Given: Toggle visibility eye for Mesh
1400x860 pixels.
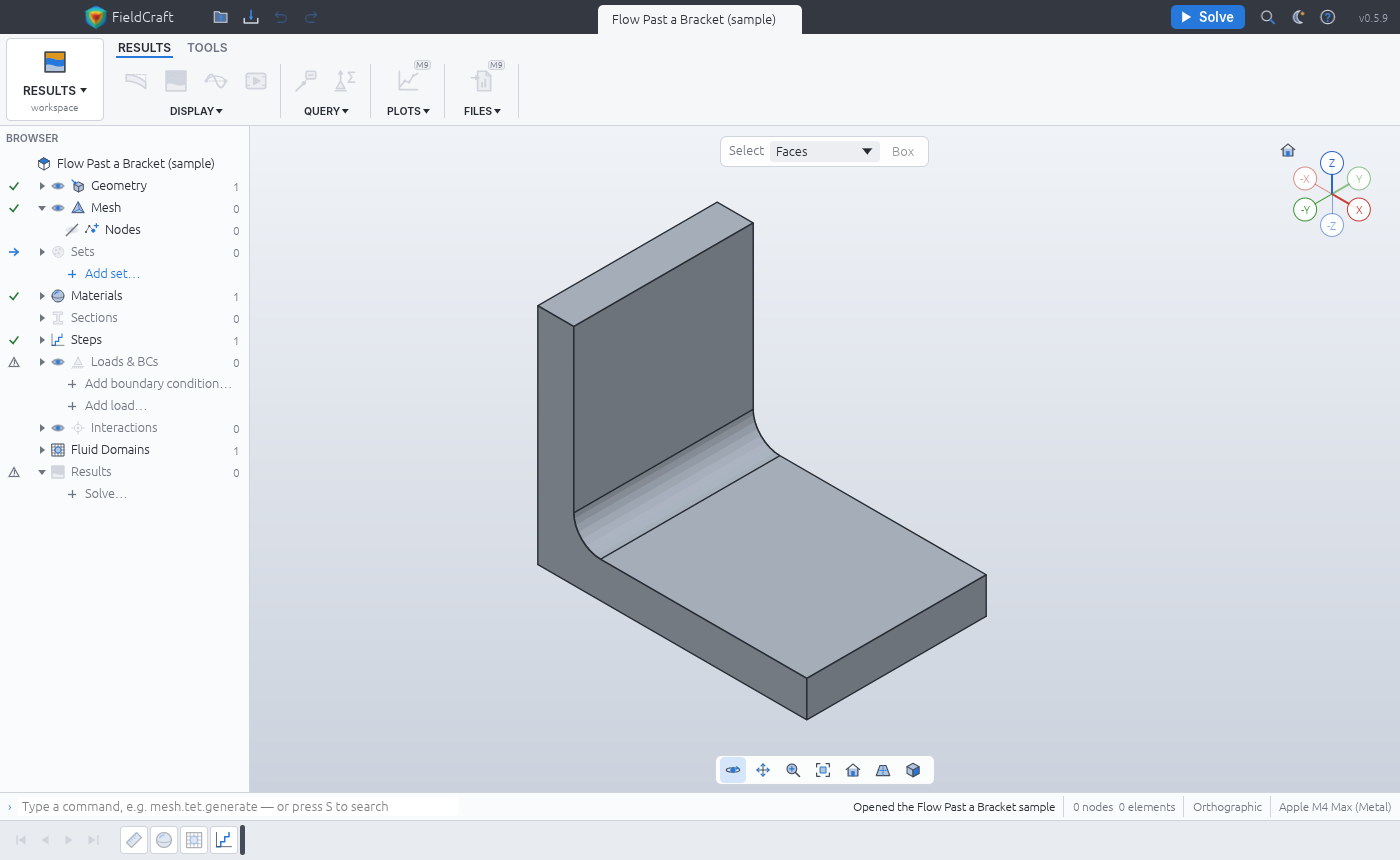Looking at the screenshot, I should click(x=58, y=208).
